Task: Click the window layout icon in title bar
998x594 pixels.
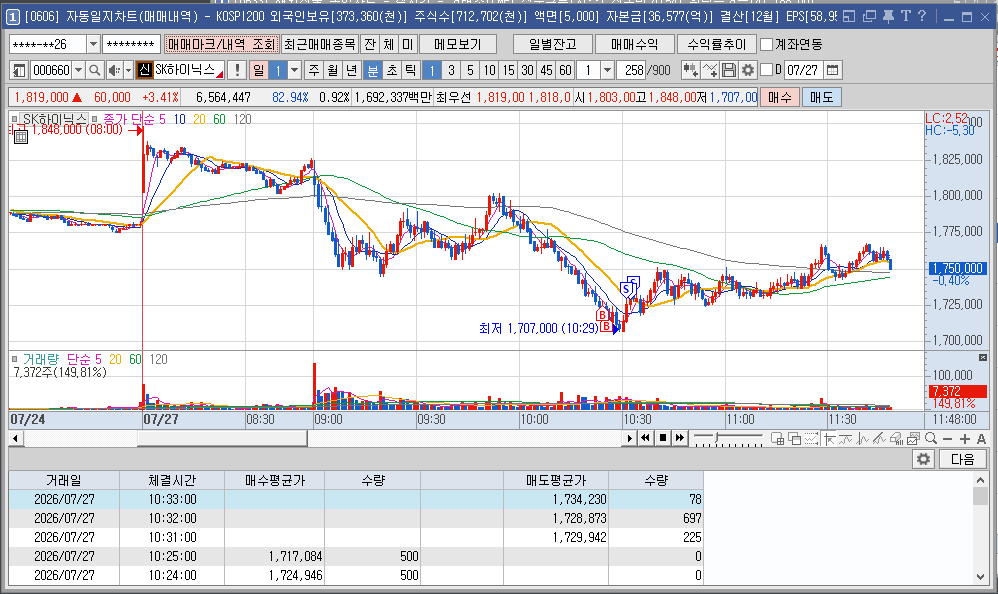Action: click(848, 17)
